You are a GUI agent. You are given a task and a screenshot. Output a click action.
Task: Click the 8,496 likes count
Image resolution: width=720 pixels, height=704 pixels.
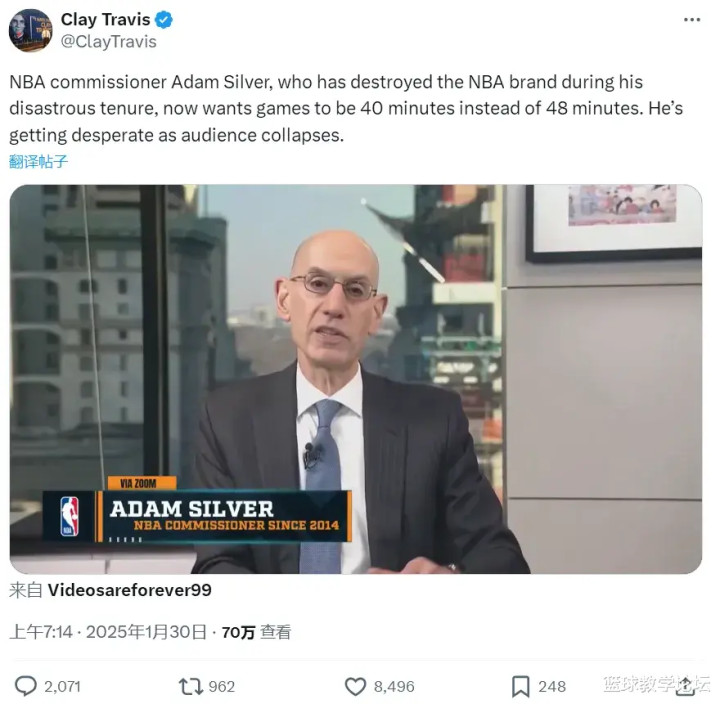pyautogui.click(x=394, y=687)
